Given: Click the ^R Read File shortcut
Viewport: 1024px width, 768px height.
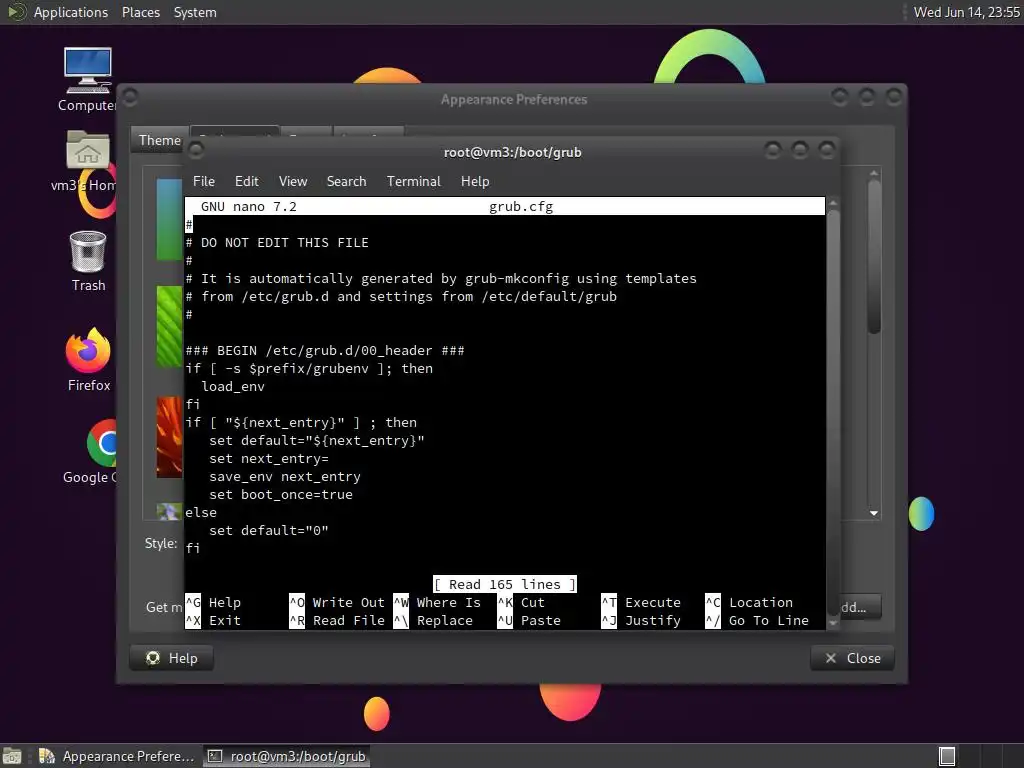Looking at the screenshot, I should click(x=337, y=620).
